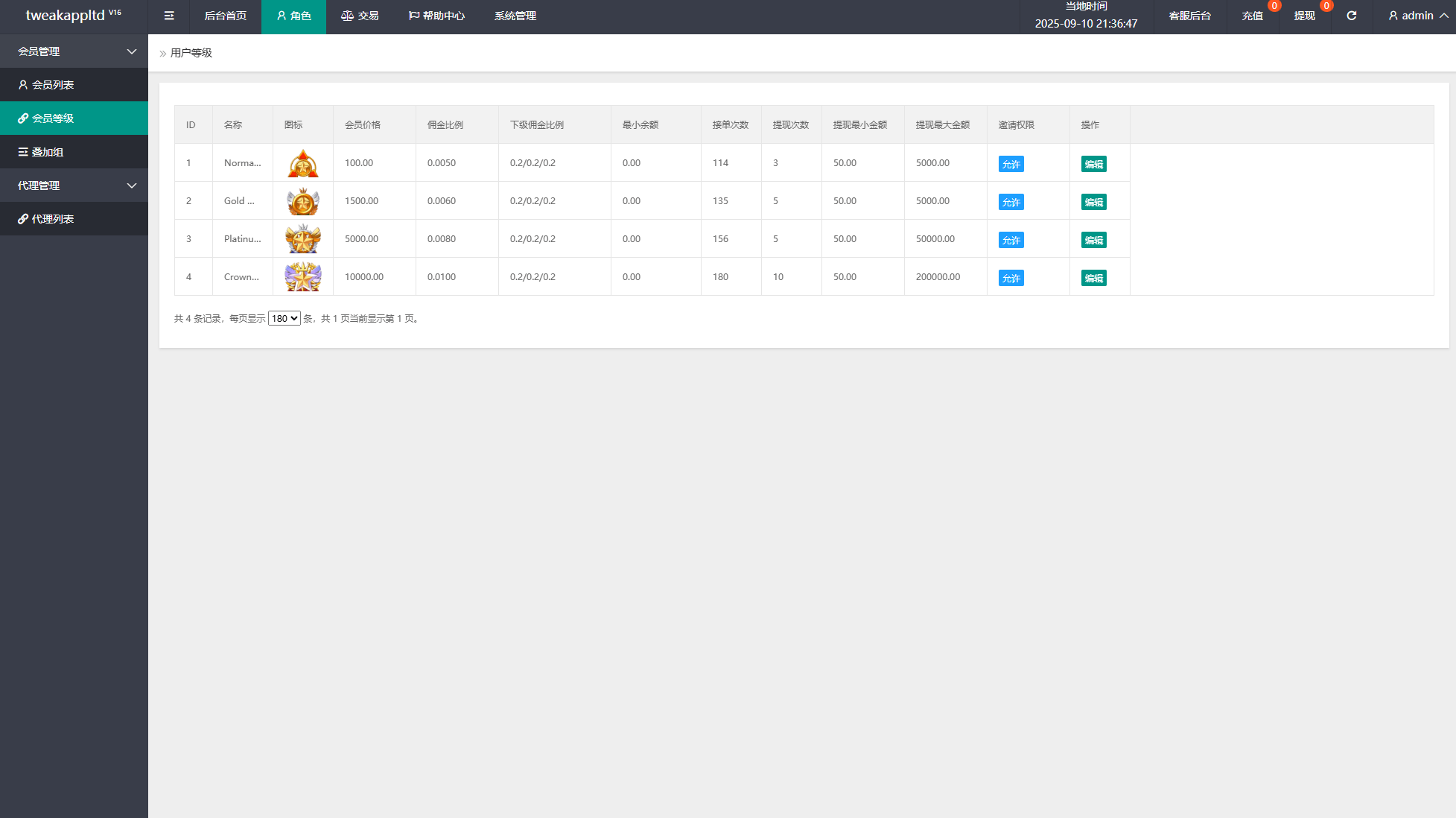Toggle 允许 invite permission for Gold level
This screenshot has height=818, width=1456.
coord(1011,202)
